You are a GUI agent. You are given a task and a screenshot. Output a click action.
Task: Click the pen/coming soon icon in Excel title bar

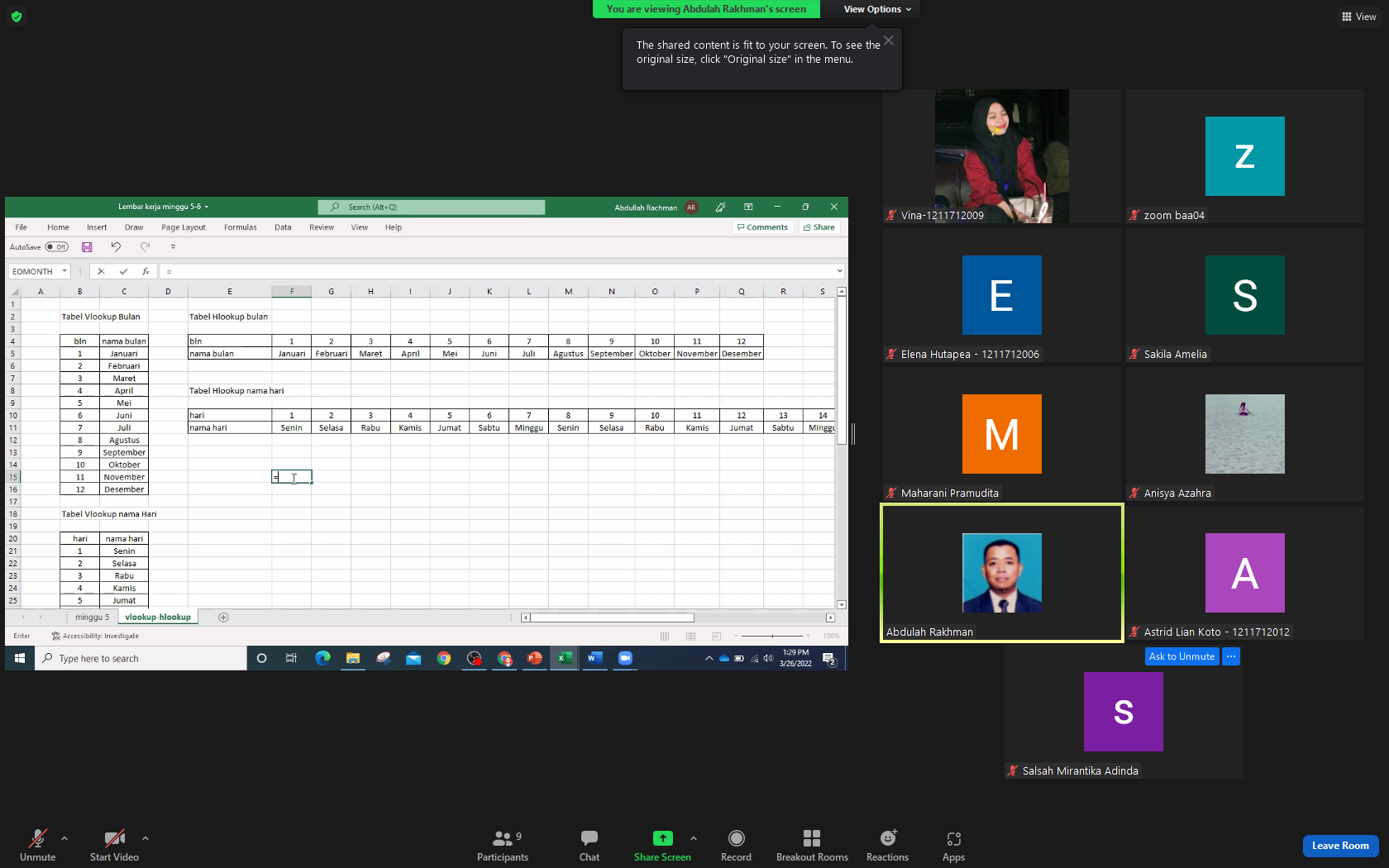(720, 207)
